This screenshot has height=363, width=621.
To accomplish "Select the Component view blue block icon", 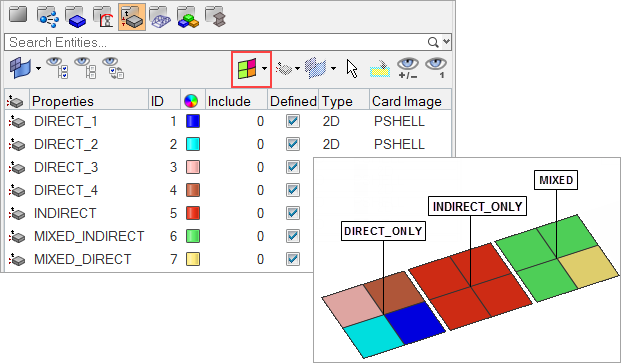I will pos(76,17).
